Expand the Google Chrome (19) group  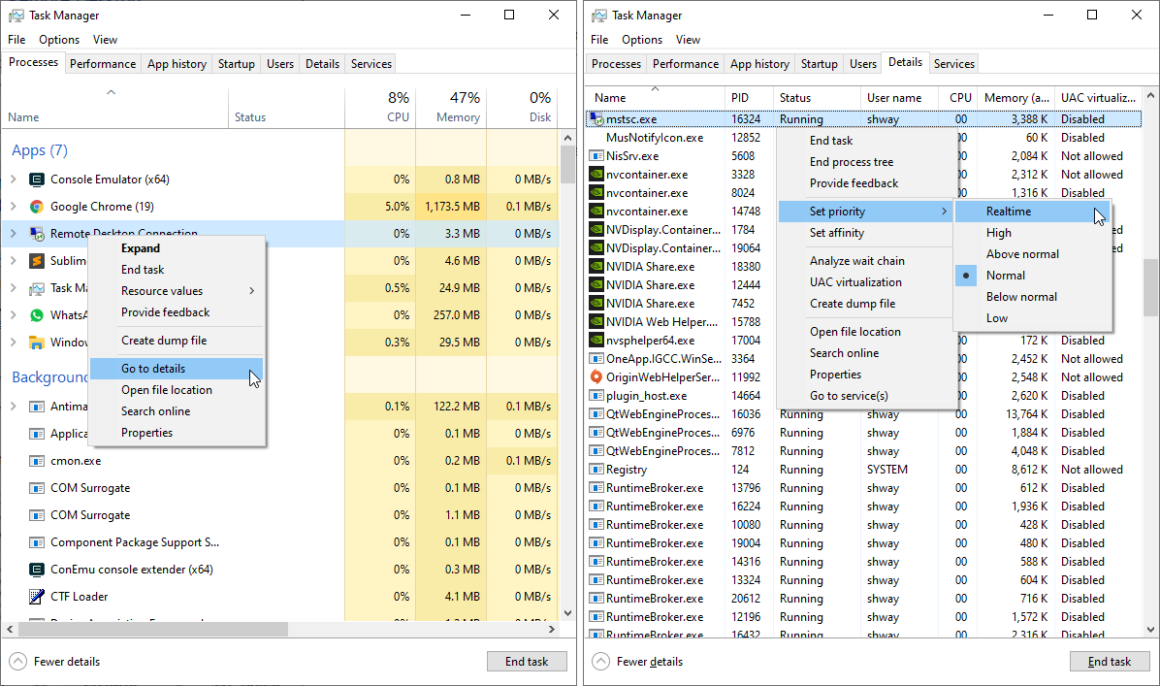pyautogui.click(x=13, y=207)
